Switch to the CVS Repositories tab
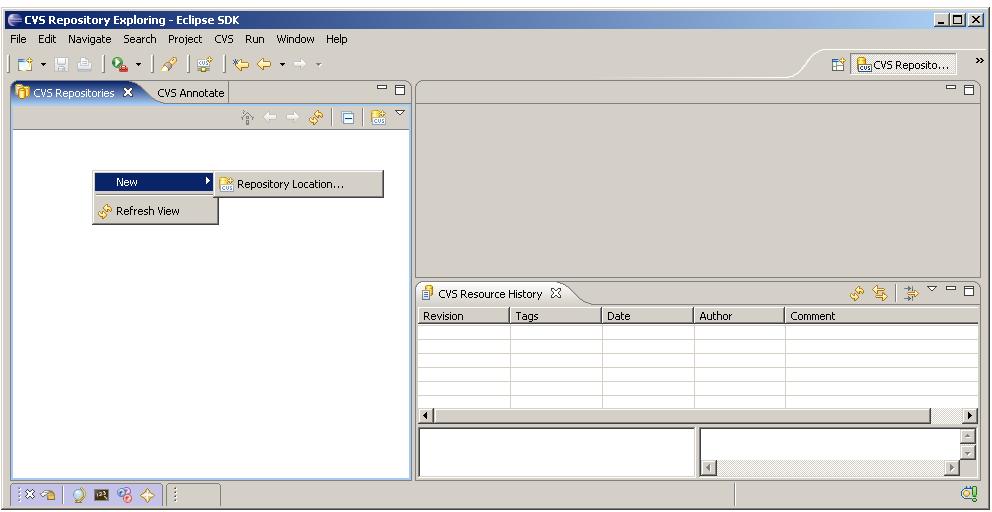 coord(73,92)
